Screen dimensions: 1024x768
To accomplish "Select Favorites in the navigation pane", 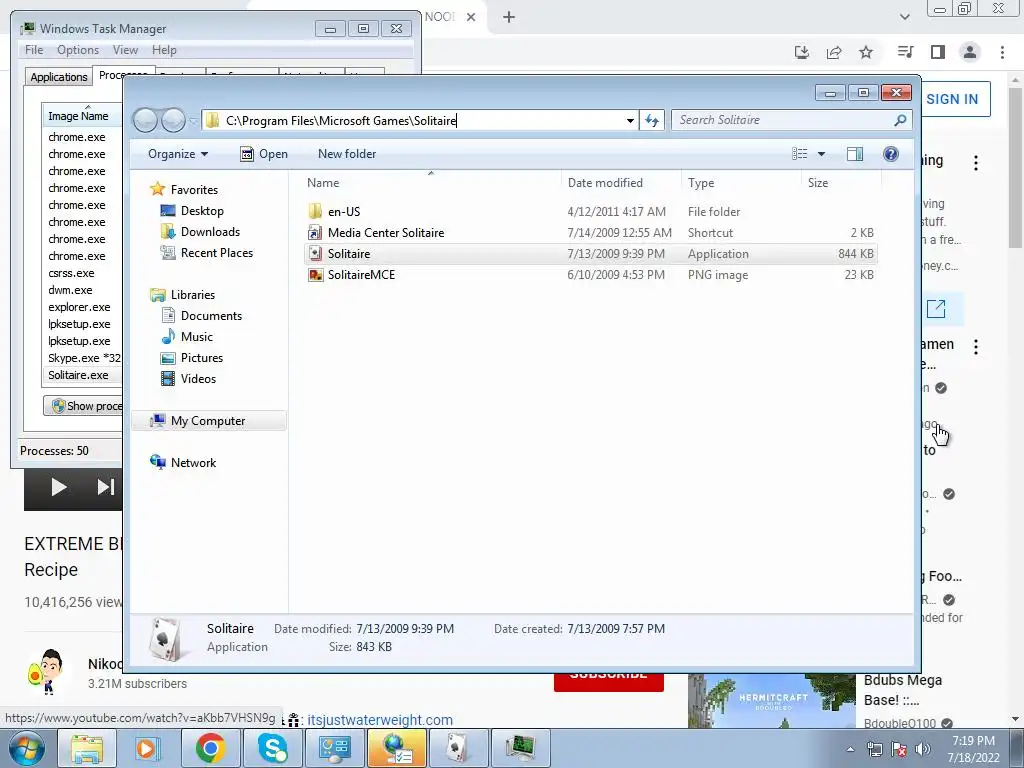I will (x=194, y=189).
